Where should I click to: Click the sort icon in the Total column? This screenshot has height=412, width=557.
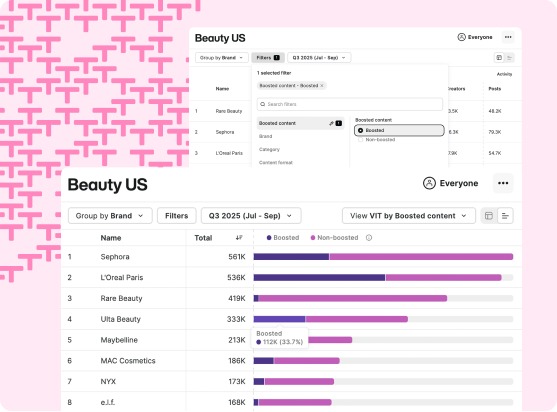(x=239, y=238)
